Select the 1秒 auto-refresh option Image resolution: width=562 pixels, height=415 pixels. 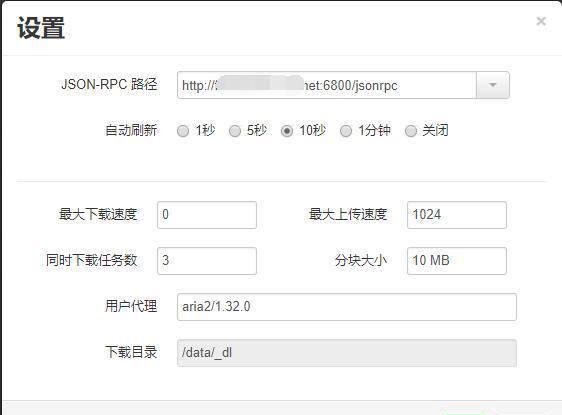(x=183, y=131)
